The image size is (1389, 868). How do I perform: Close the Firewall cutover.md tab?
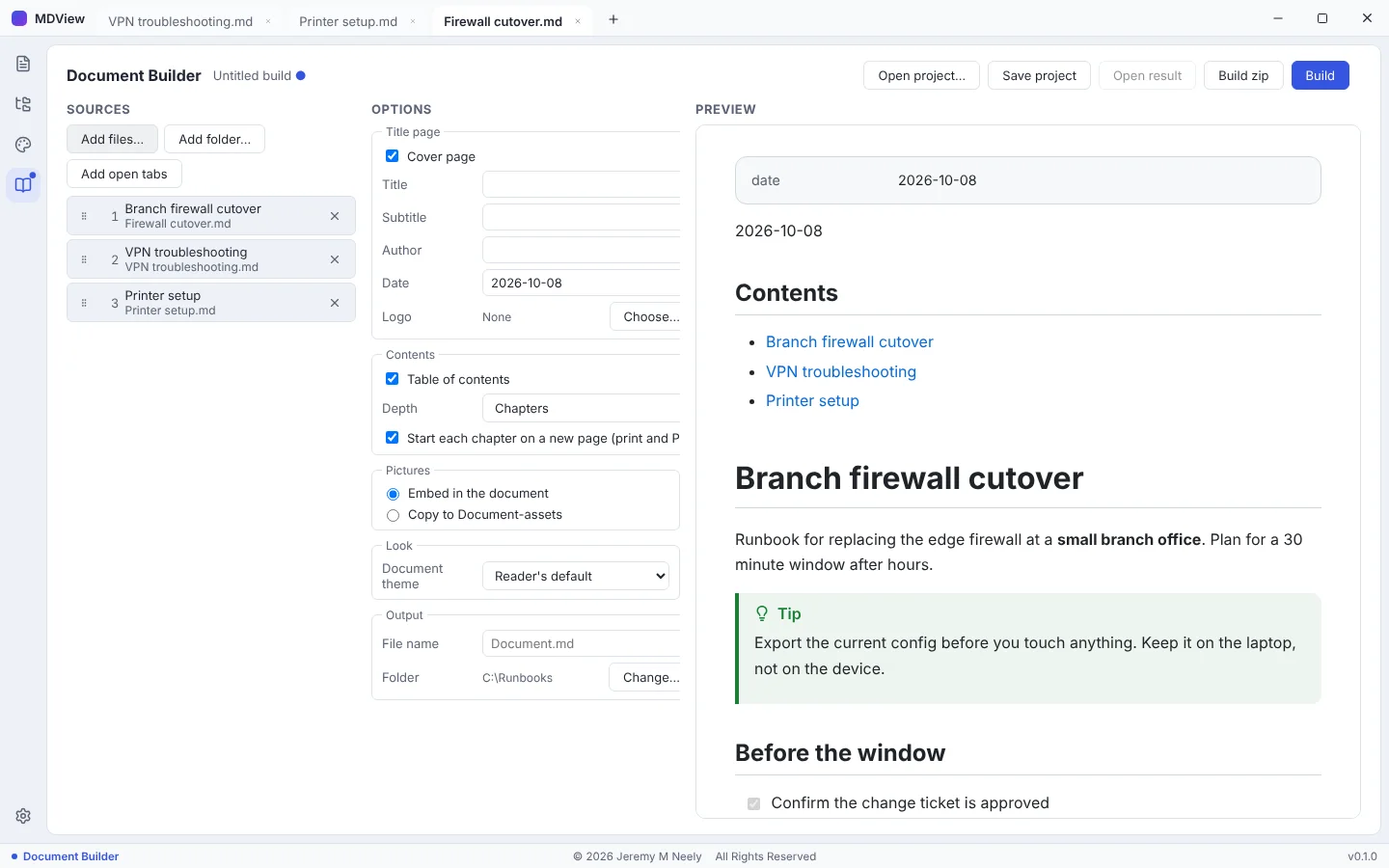coord(578,21)
